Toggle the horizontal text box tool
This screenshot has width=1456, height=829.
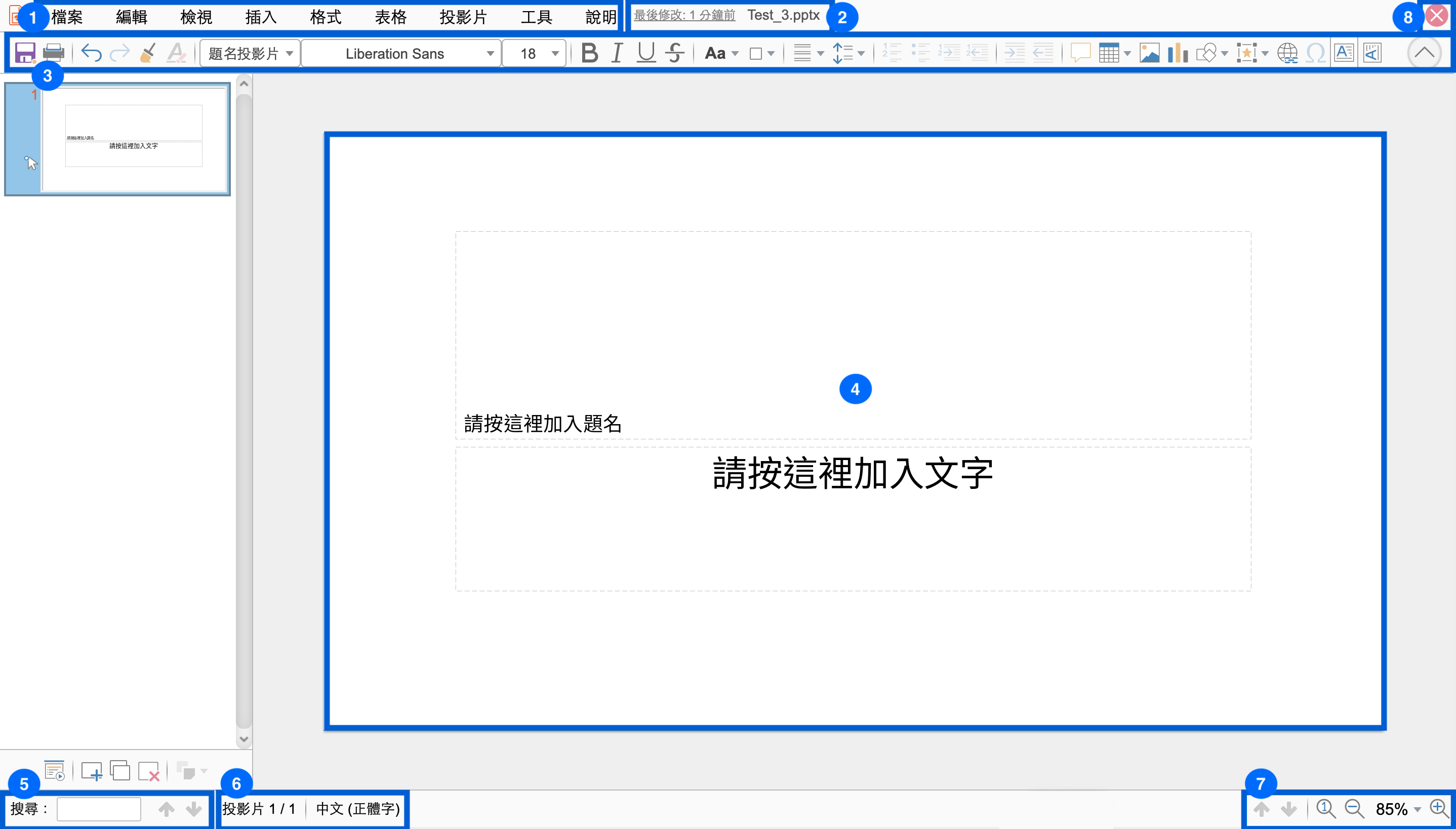pyautogui.click(x=1344, y=53)
